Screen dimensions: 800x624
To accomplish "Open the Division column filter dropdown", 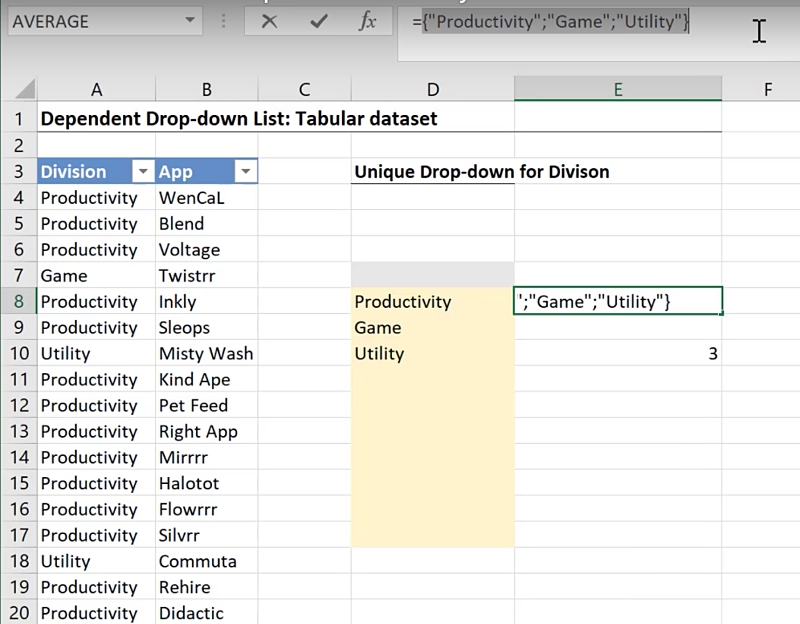I will point(143,172).
